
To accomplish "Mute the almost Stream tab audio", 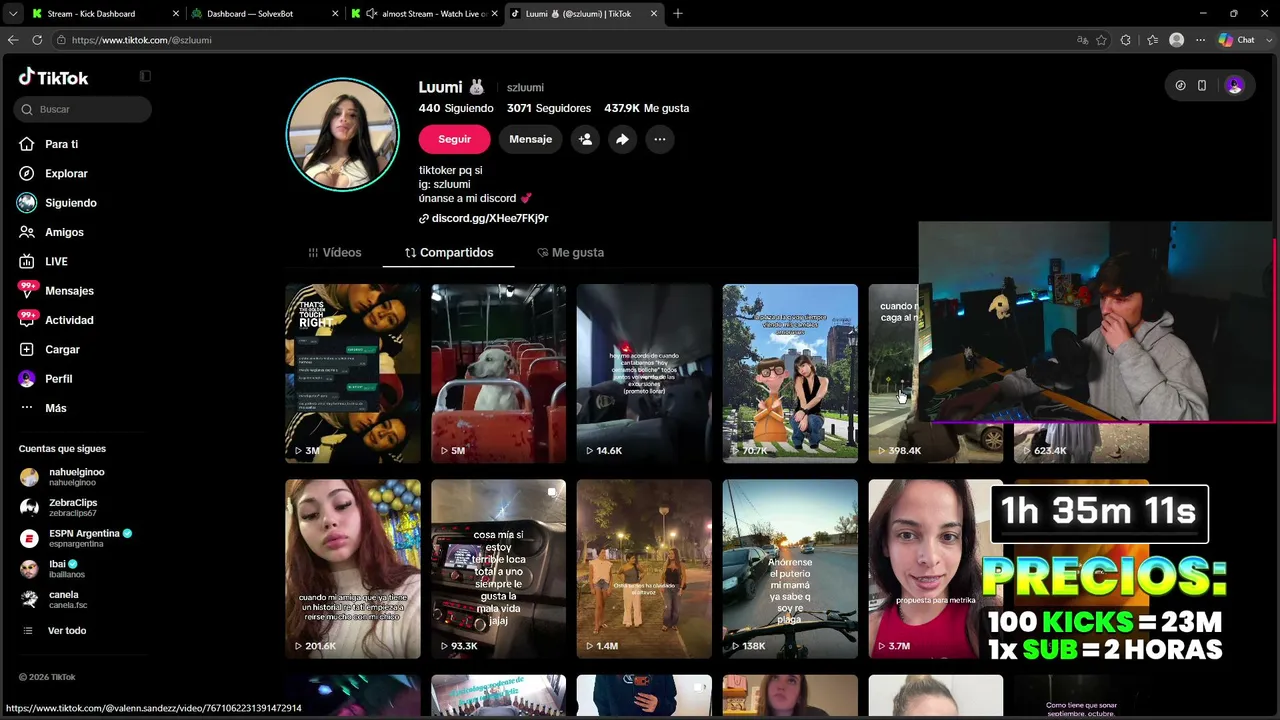I will pos(372,14).
